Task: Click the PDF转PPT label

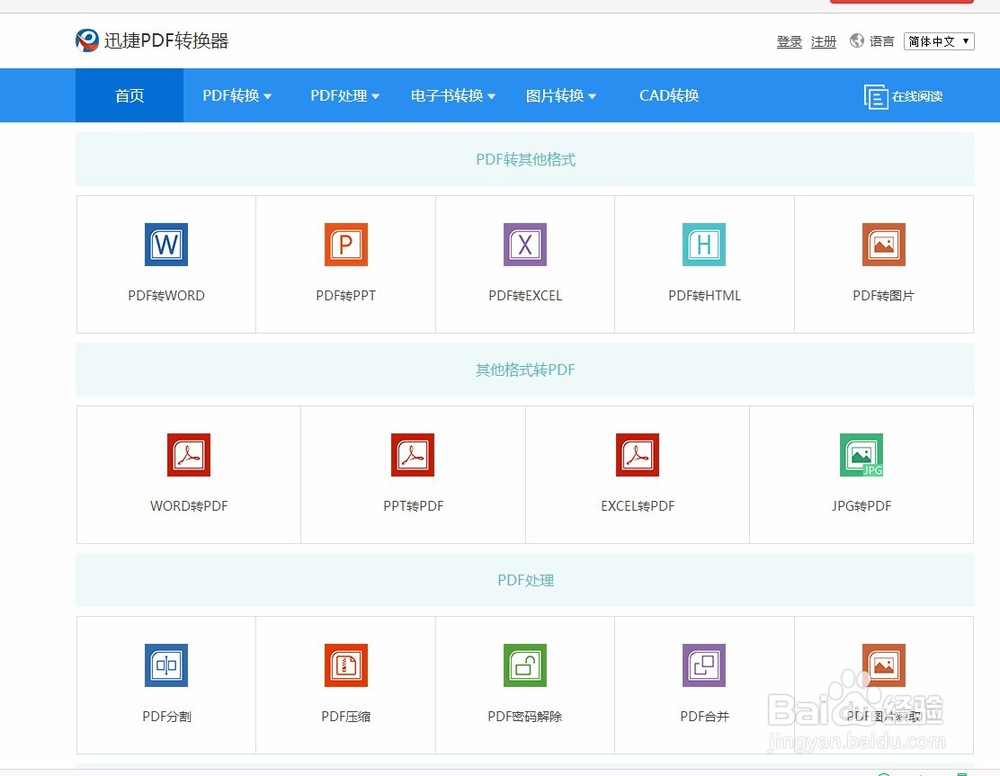Action: (x=346, y=296)
